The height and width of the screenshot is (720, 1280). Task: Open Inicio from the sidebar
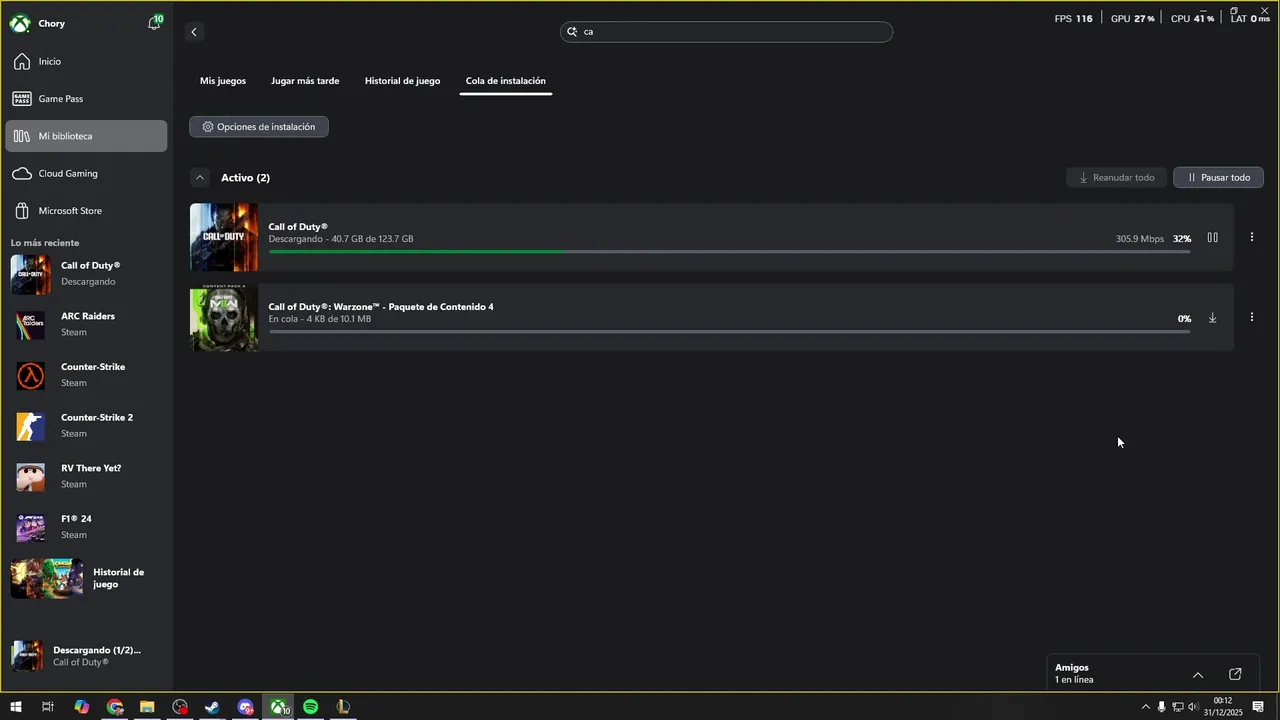coord(86,62)
